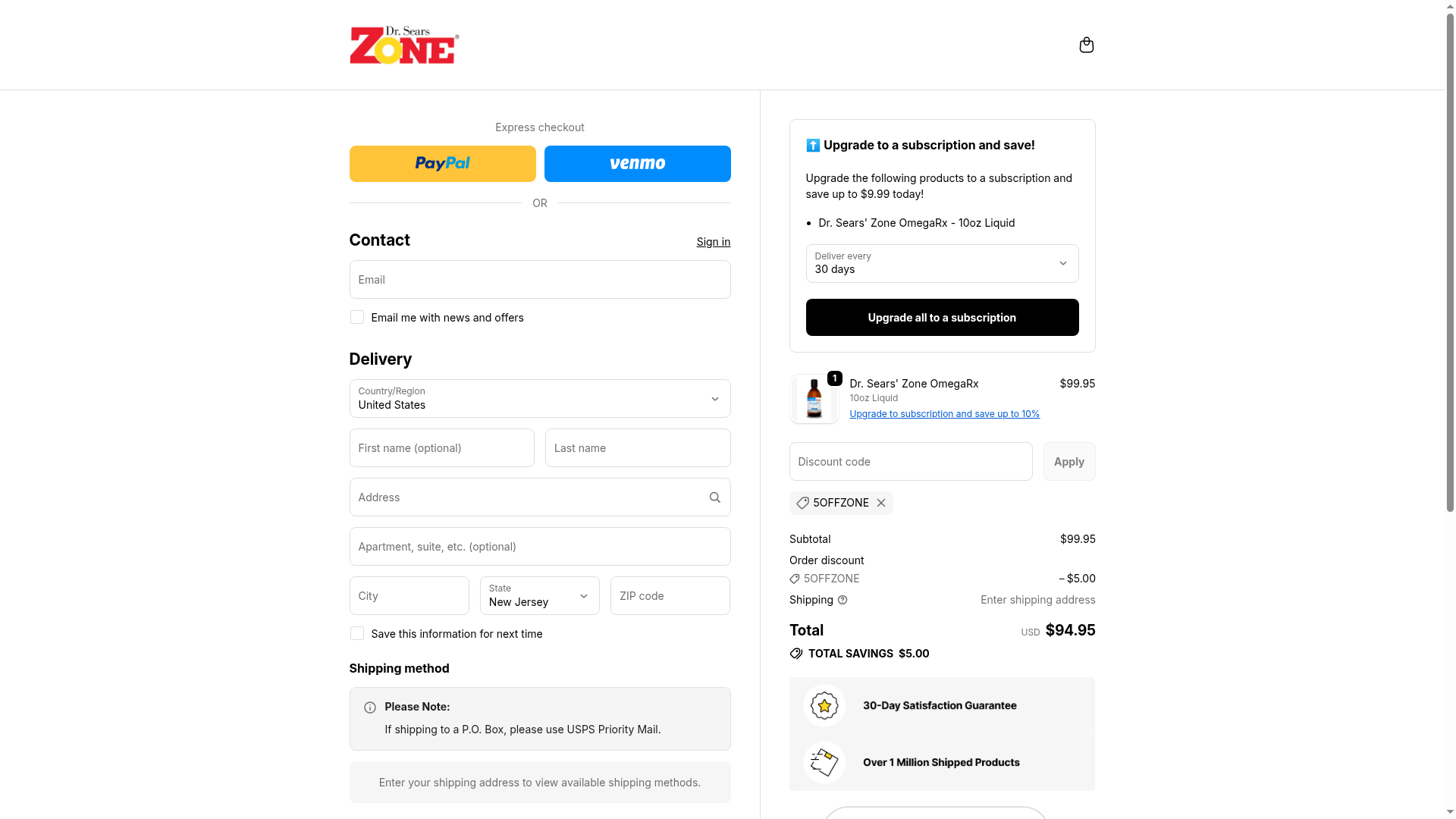Open the Sign in link
This screenshot has width=1456, height=819.
click(x=713, y=242)
